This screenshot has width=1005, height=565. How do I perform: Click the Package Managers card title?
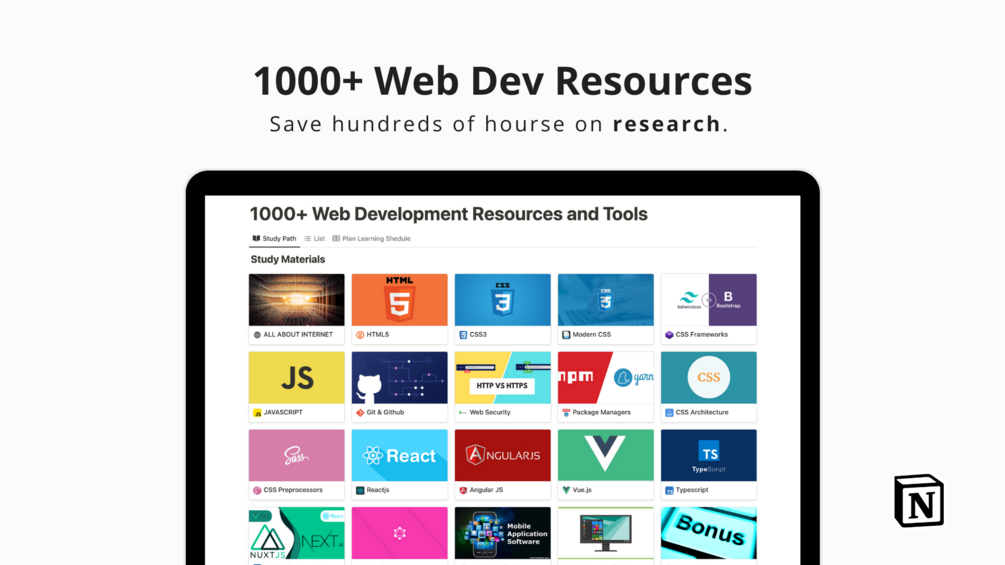(x=601, y=413)
